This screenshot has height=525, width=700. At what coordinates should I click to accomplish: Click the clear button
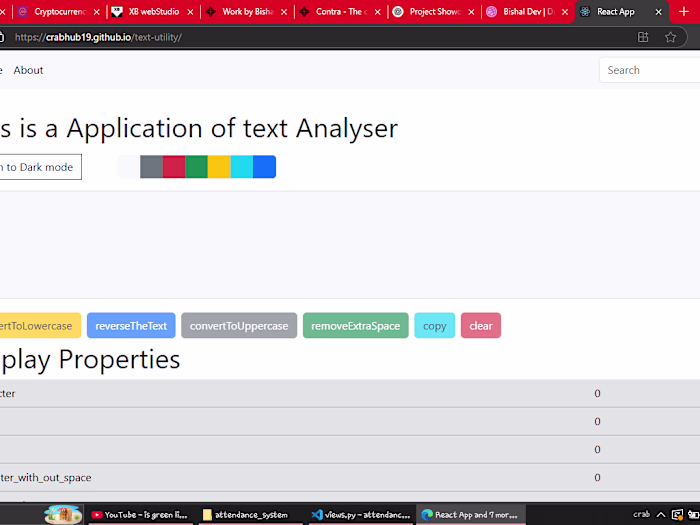(481, 325)
